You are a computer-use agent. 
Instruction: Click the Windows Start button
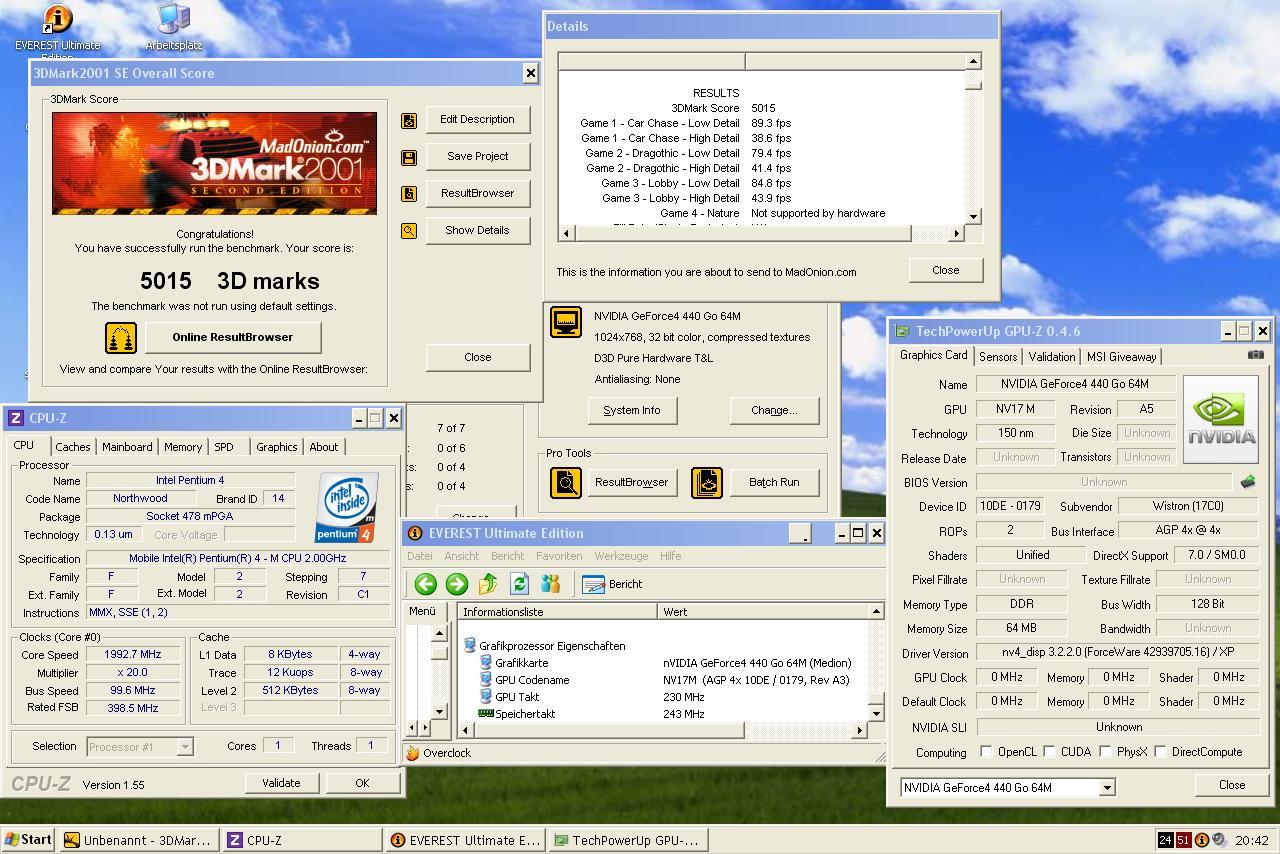point(28,840)
